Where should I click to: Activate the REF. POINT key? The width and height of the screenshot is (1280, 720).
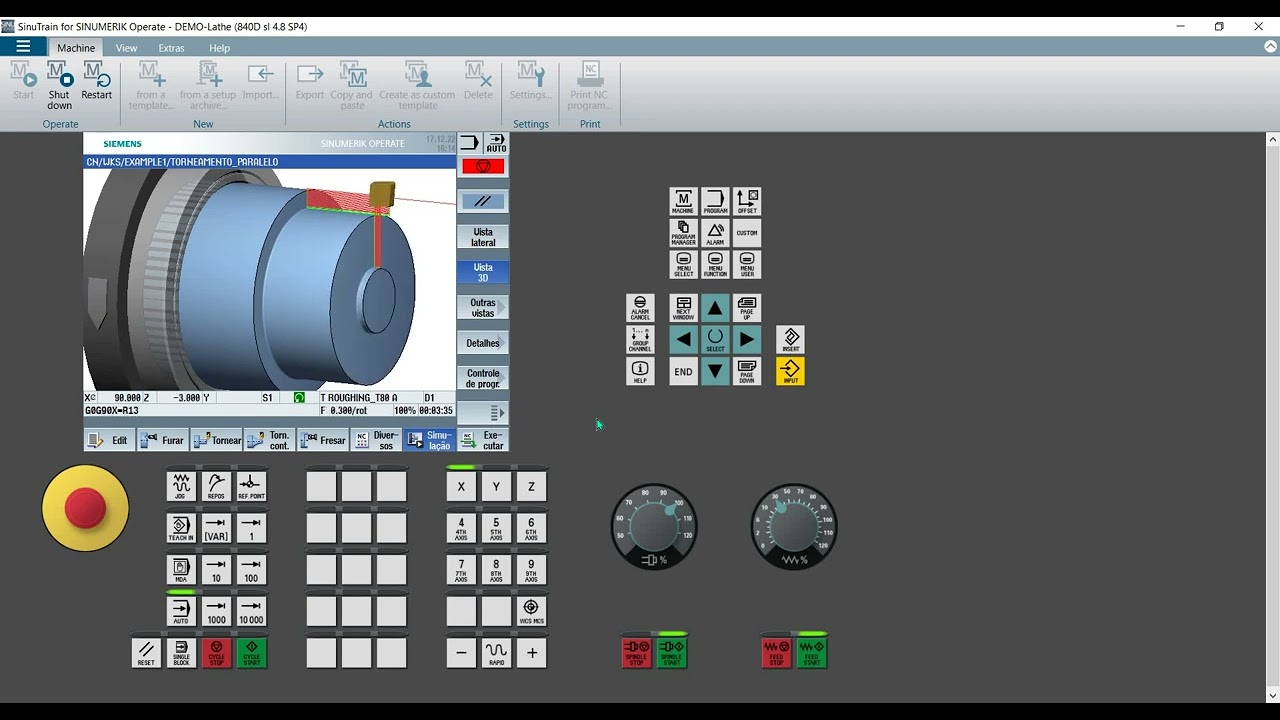coord(251,486)
